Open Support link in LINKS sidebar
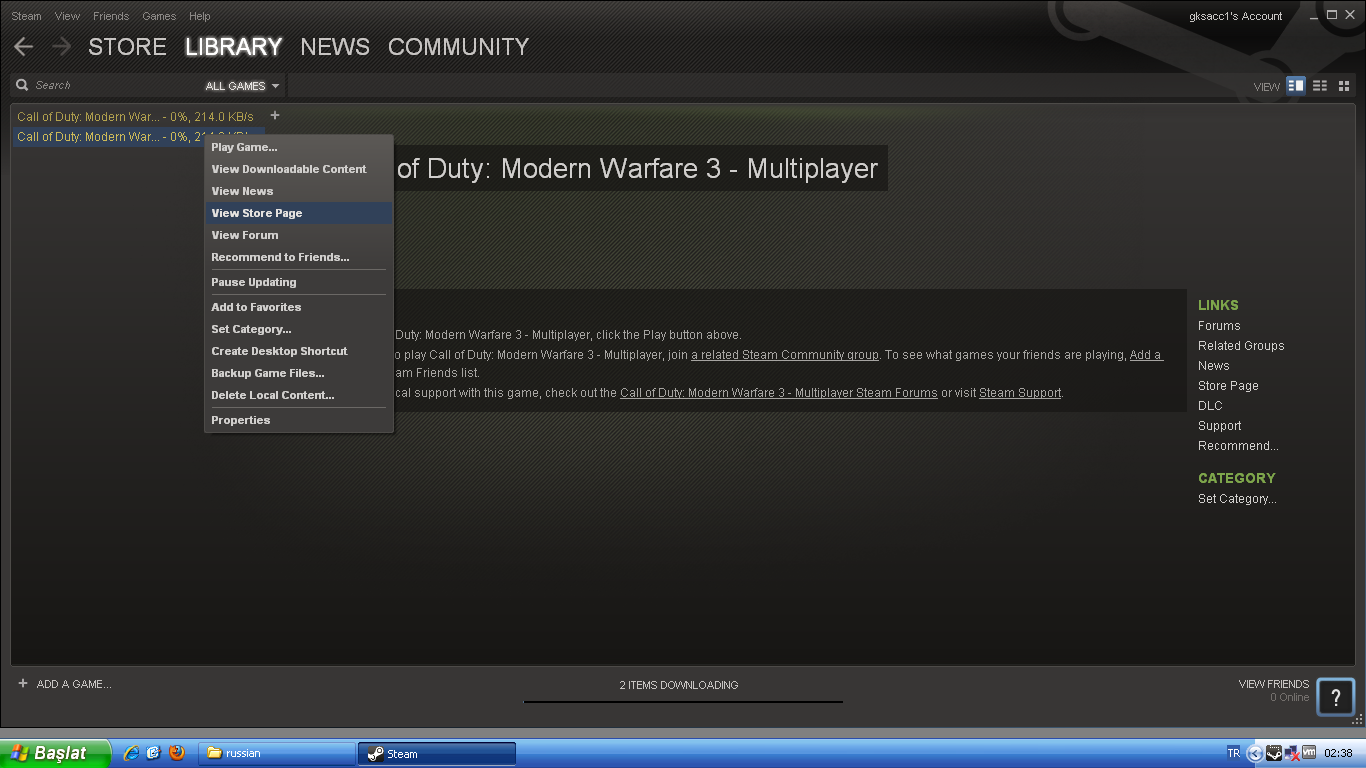Image resolution: width=1366 pixels, height=768 pixels. 1220,426
